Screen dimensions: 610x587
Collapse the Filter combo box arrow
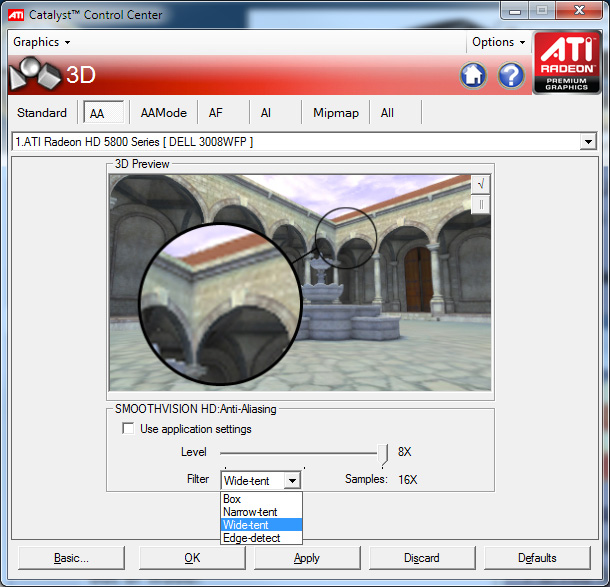tap(291, 481)
